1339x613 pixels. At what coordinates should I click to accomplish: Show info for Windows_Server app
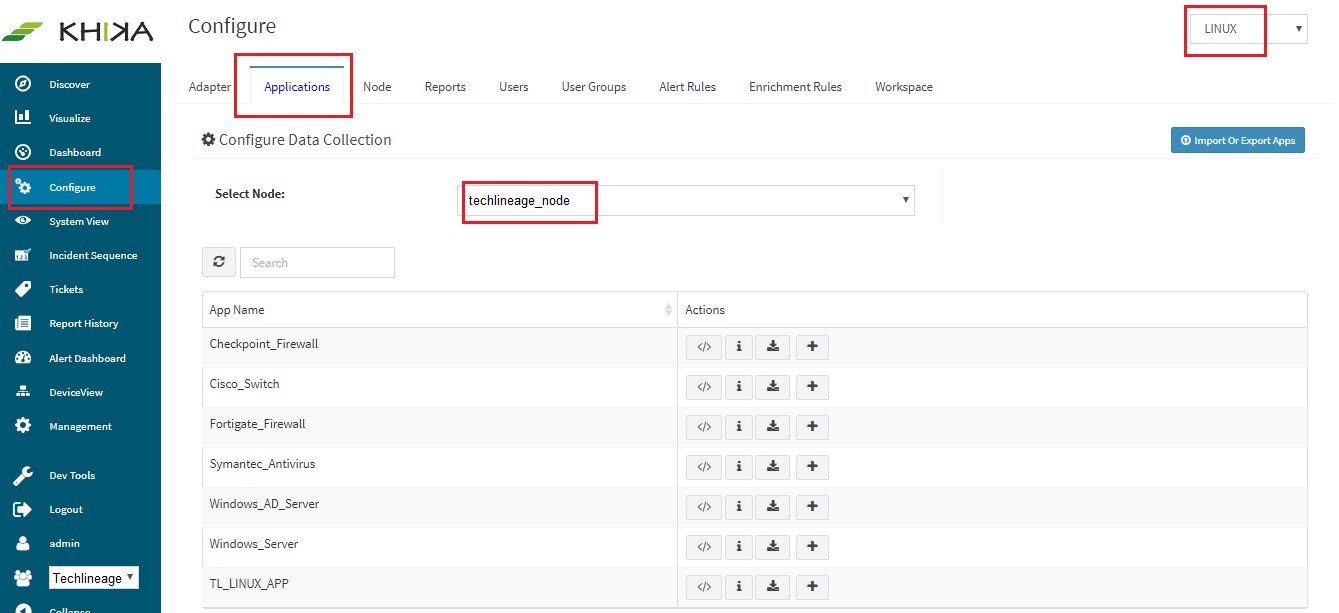click(x=738, y=547)
